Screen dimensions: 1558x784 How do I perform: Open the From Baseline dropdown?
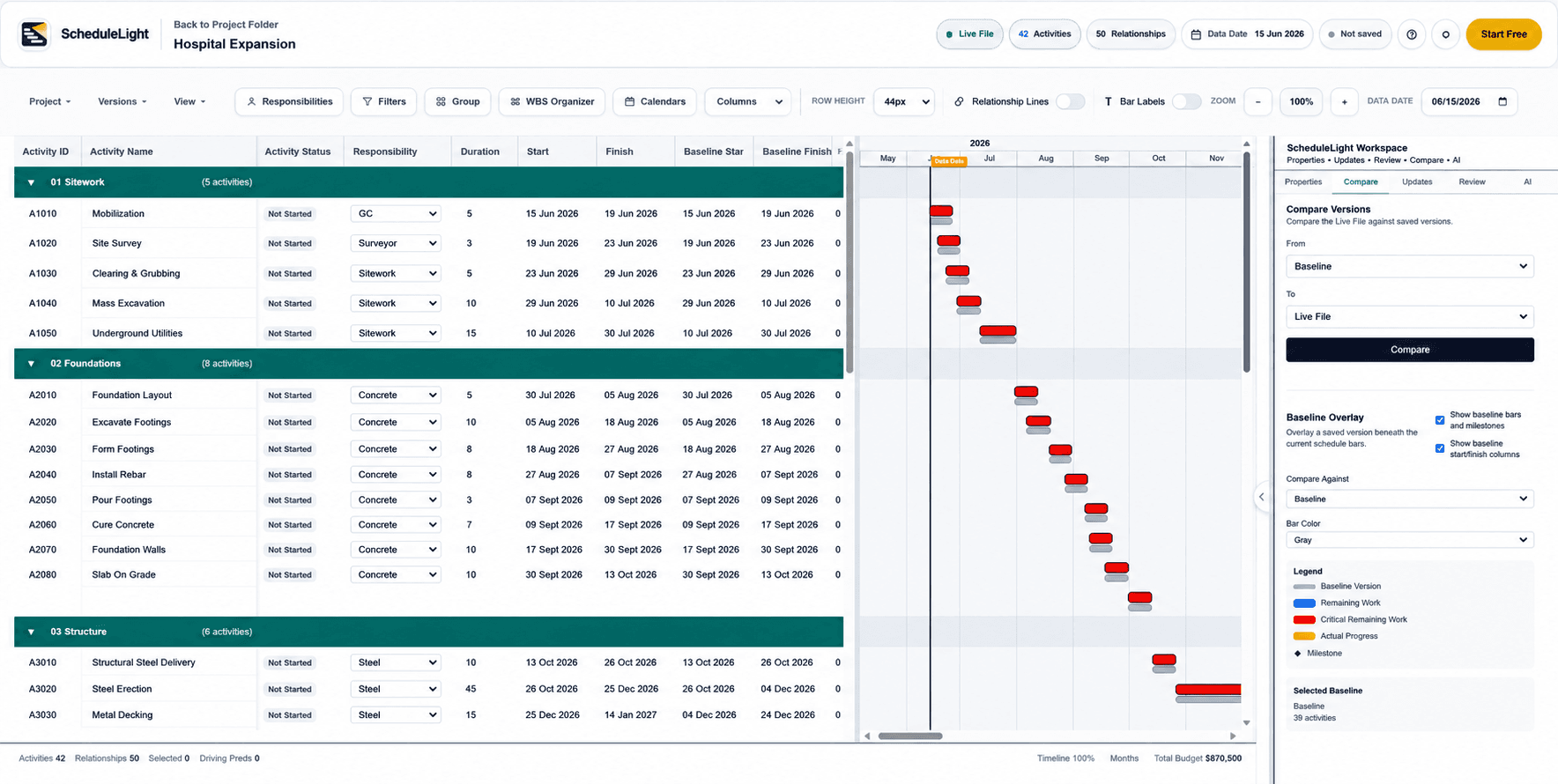(x=1410, y=266)
